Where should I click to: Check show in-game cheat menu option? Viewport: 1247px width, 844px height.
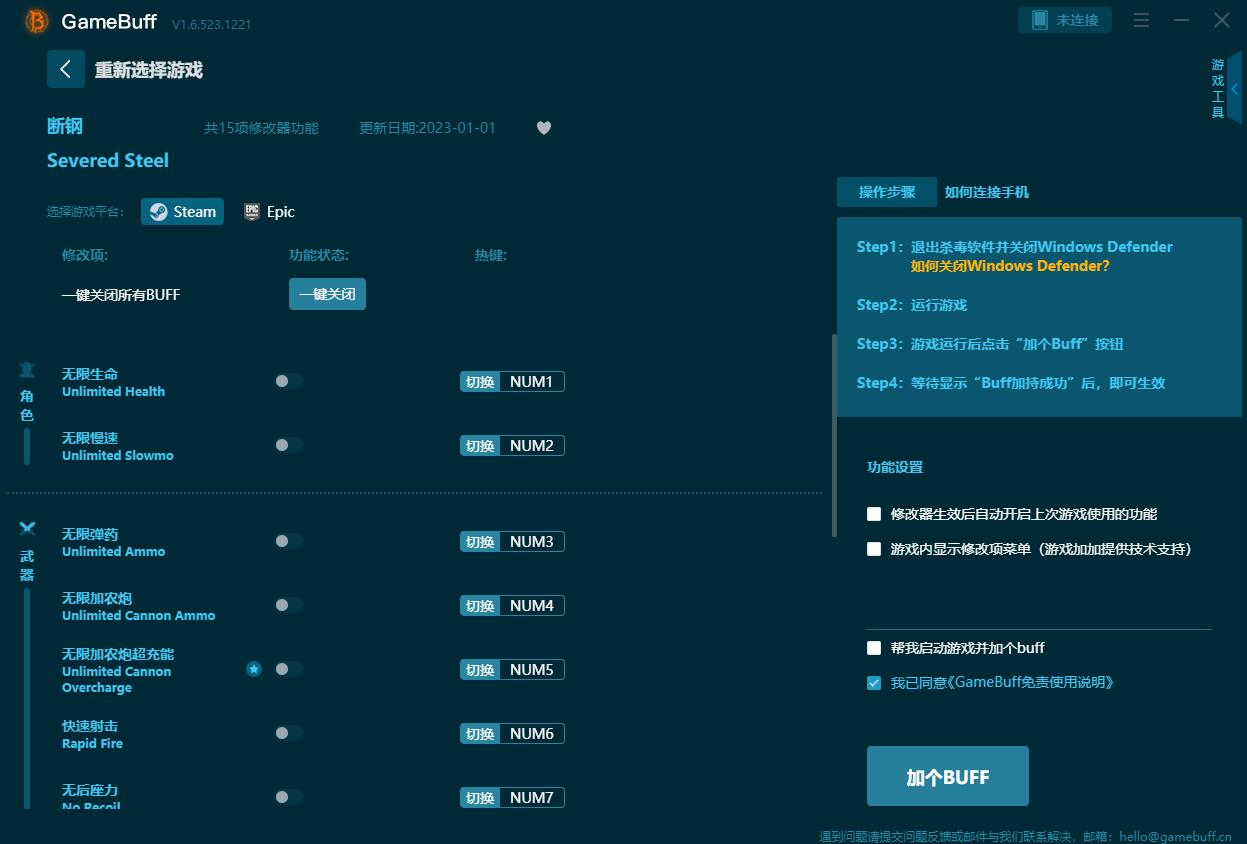(x=874, y=549)
